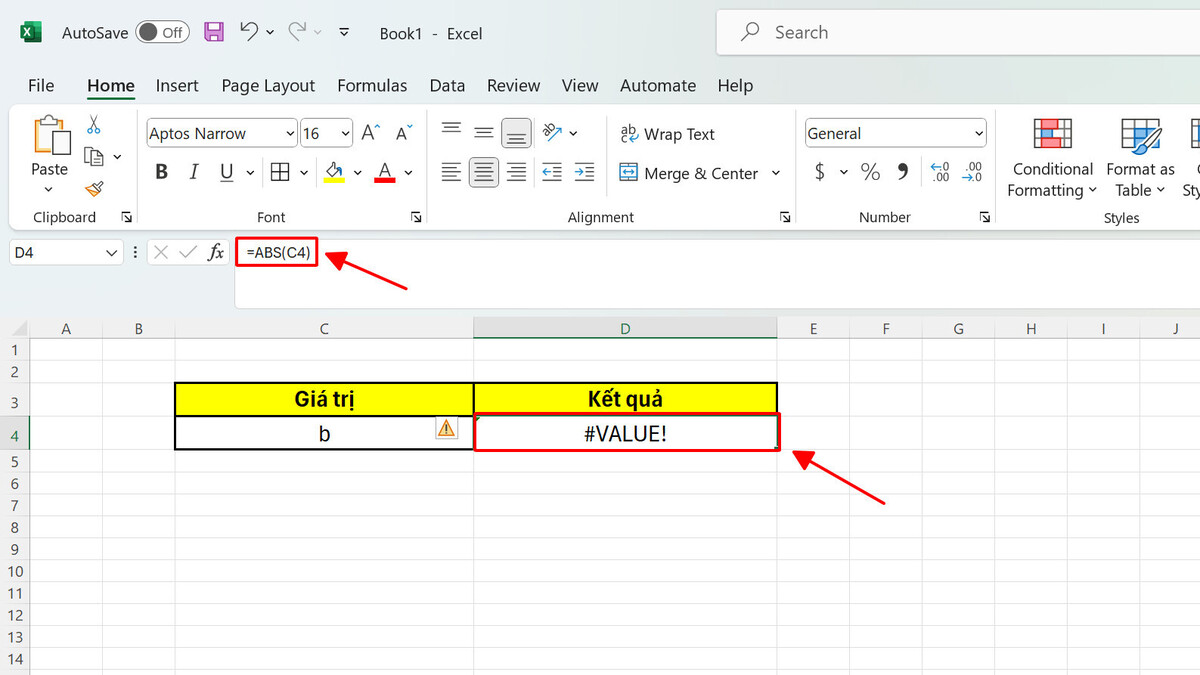Toggle bold formatting

160,171
